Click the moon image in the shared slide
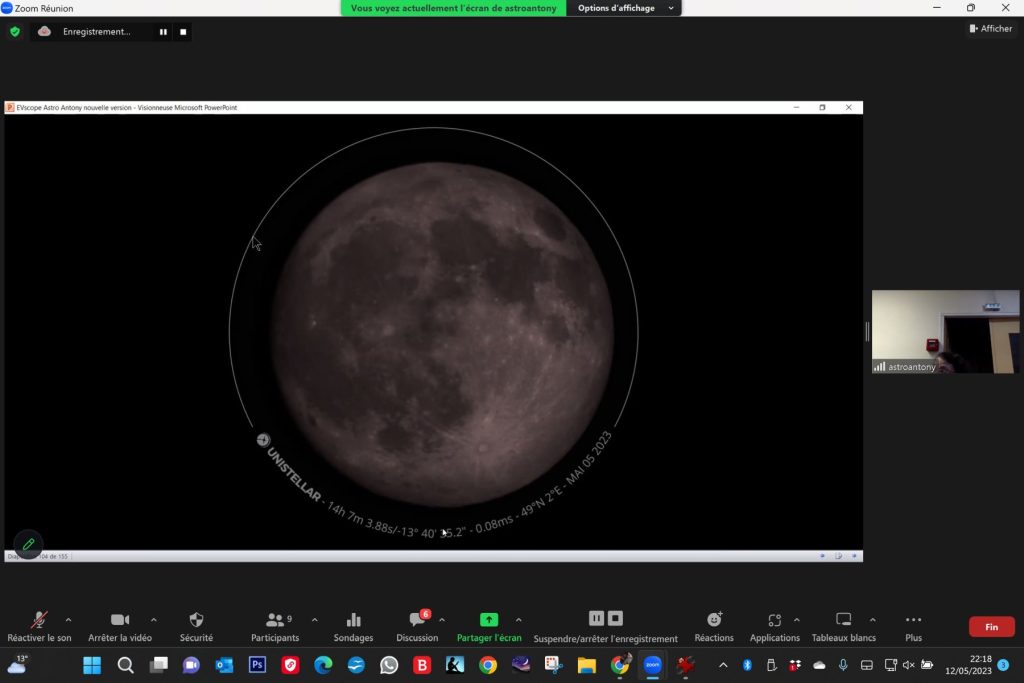The image size is (1024, 683). (x=442, y=334)
